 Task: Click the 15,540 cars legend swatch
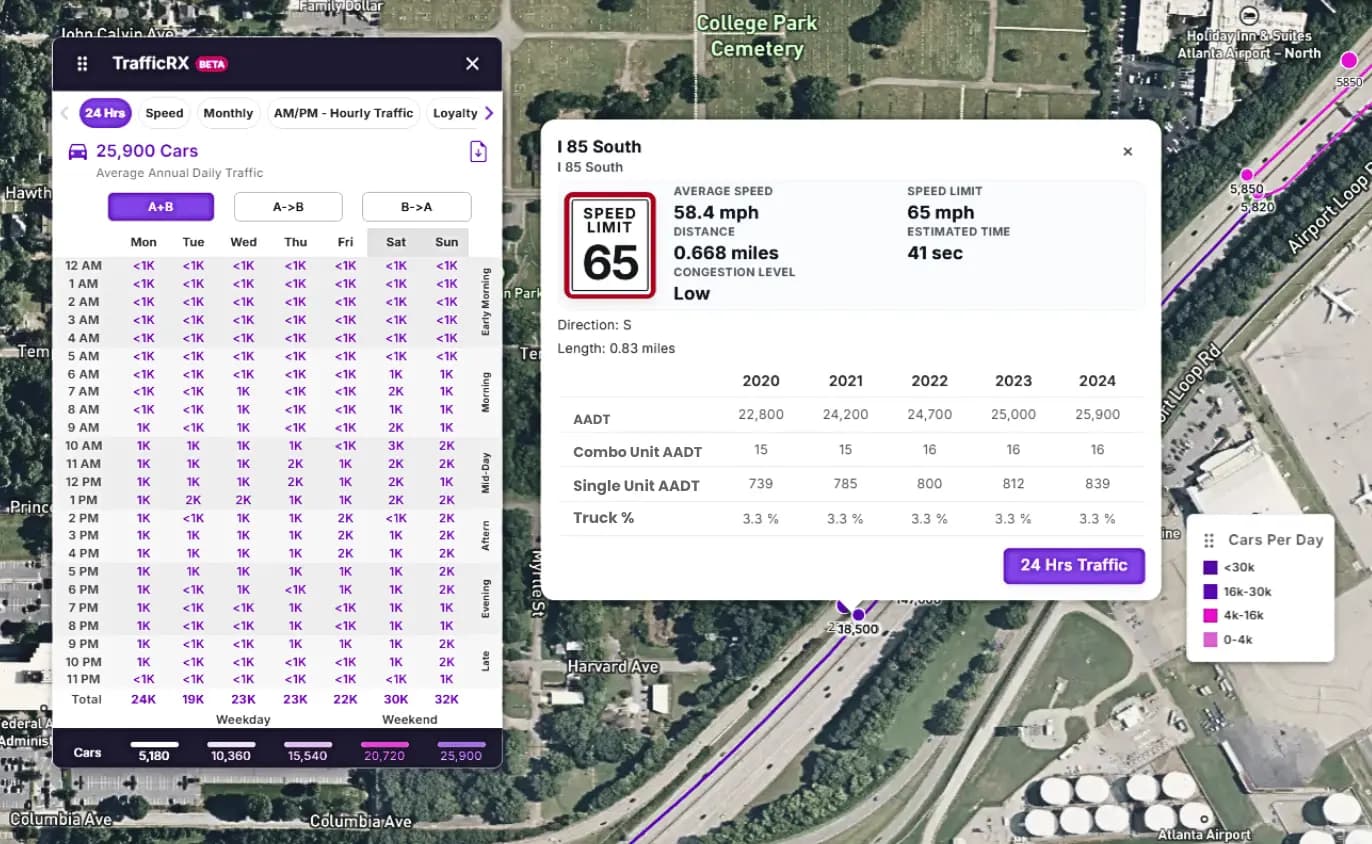coord(308,745)
